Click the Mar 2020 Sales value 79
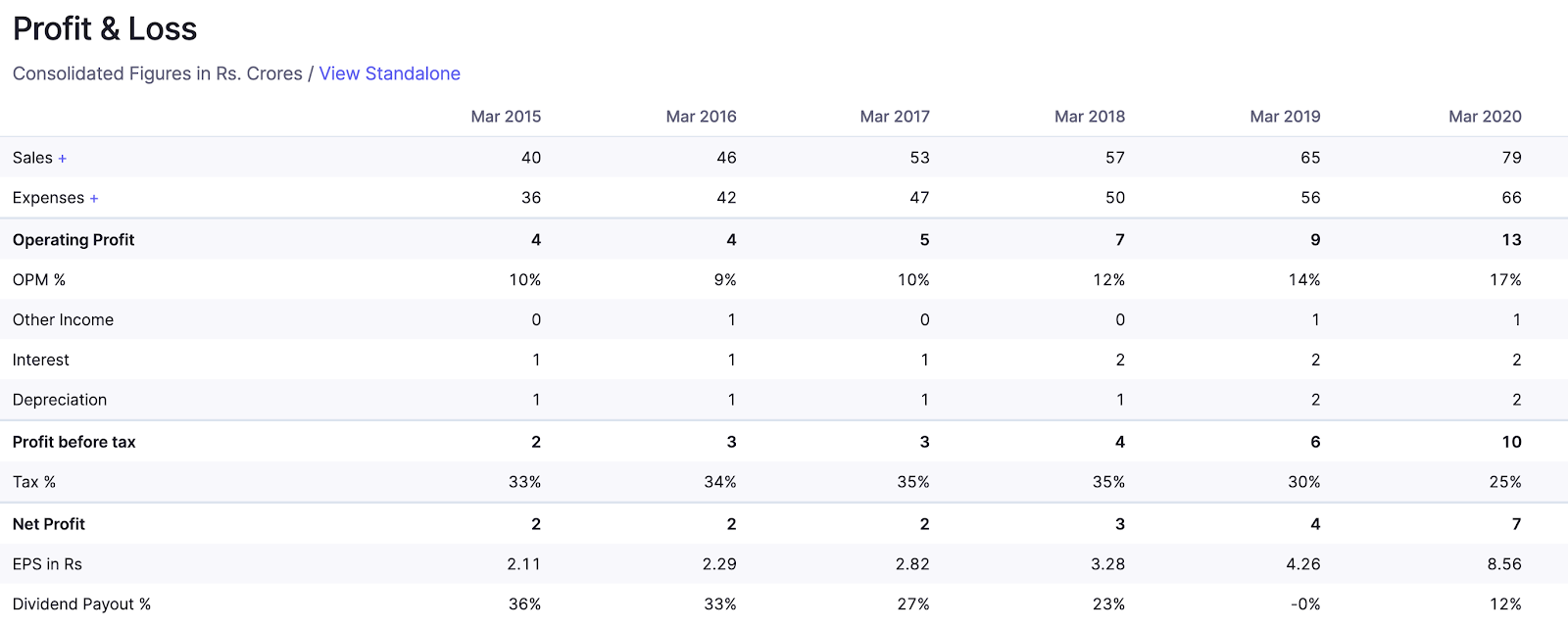The image size is (1568, 628). [x=1511, y=158]
